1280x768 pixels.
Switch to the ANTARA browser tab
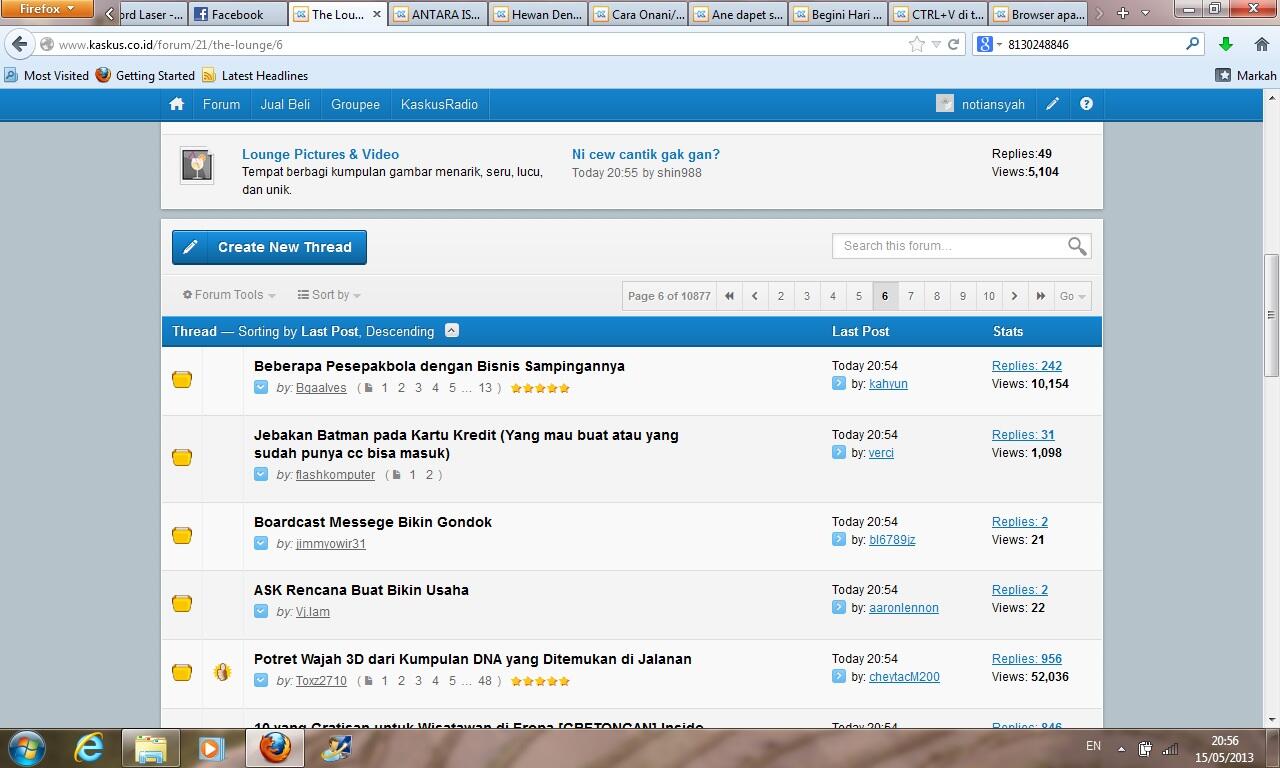[x=438, y=14]
